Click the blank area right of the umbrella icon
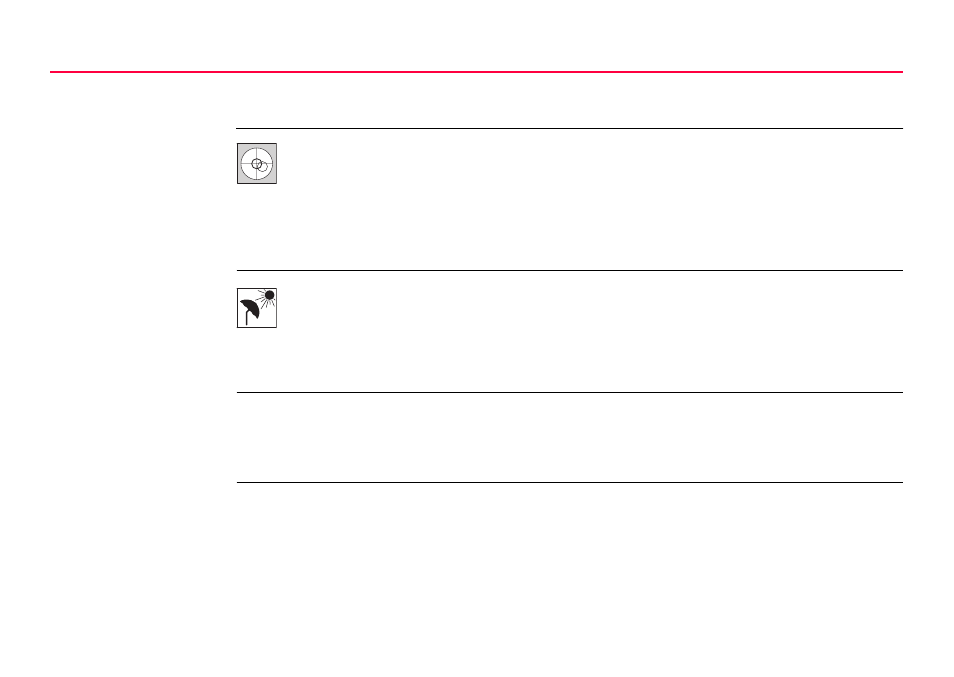This screenshot has width=954, height=677. pos(590,332)
